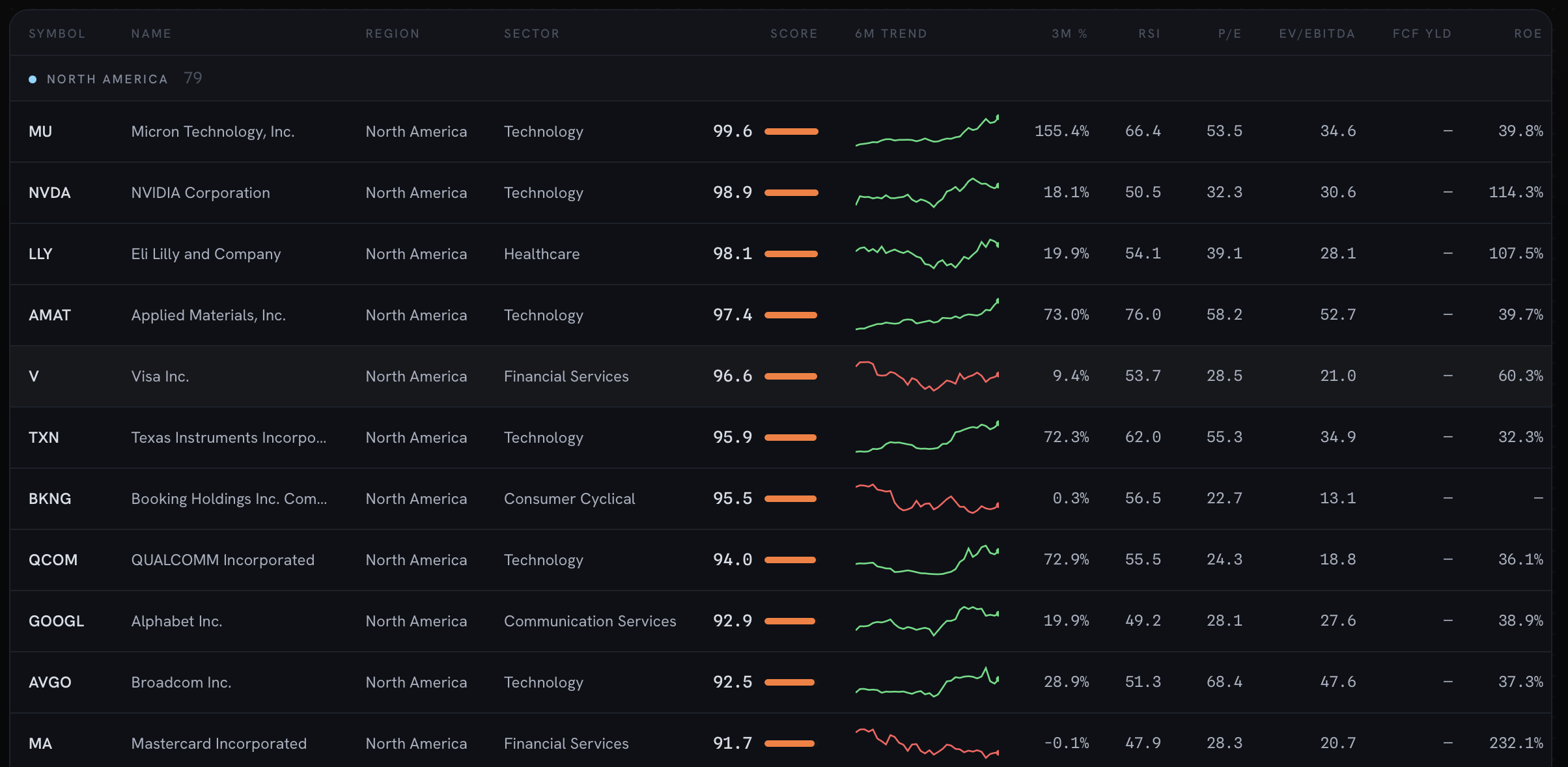This screenshot has width=1568, height=767.
Task: Click the 232.1% ROE value for MA
Action: click(1516, 743)
